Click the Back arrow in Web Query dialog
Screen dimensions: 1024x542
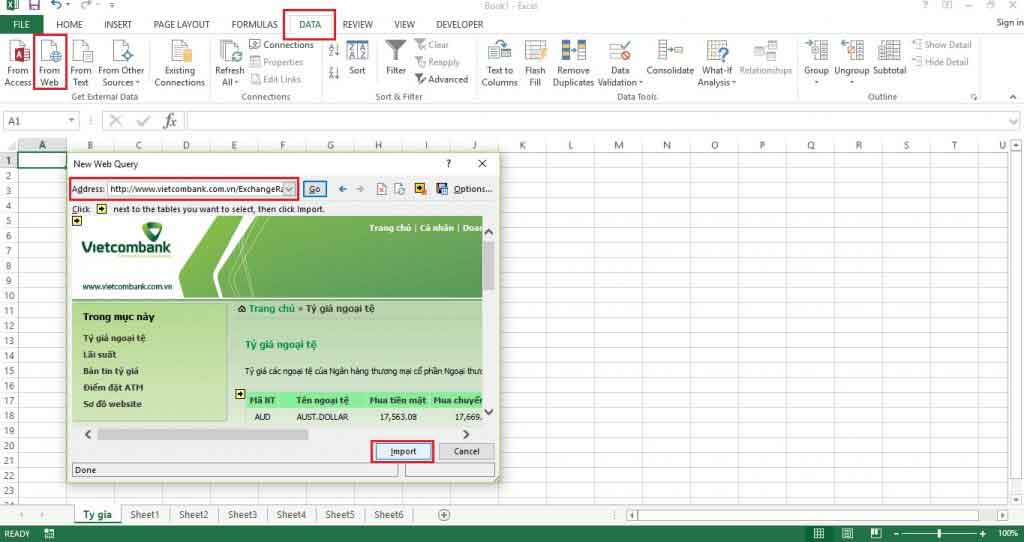[342, 189]
